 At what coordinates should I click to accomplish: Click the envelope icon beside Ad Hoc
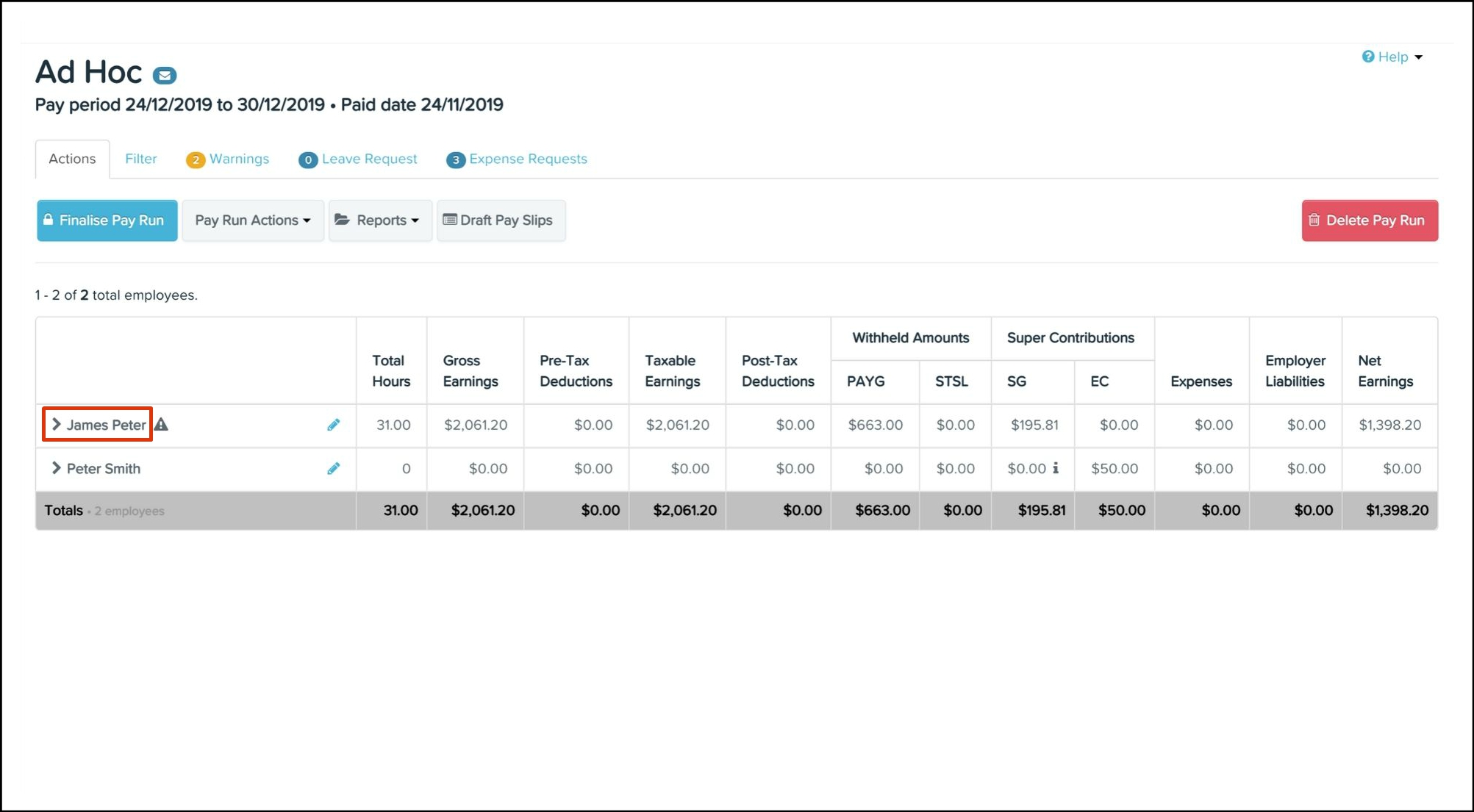(x=165, y=75)
